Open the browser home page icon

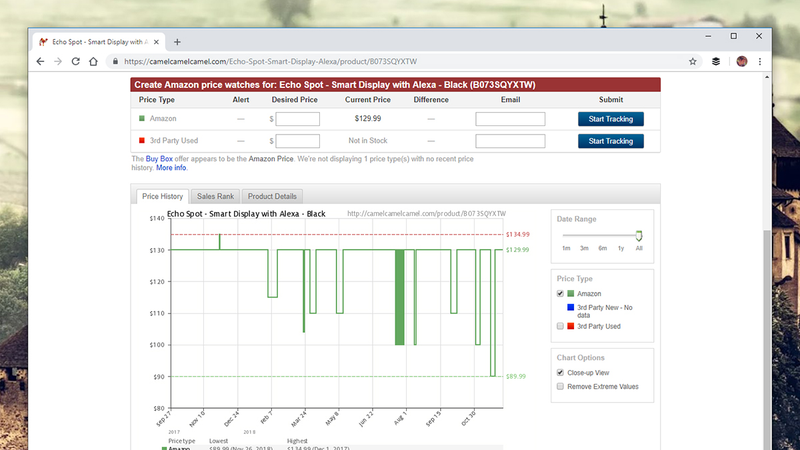point(93,61)
